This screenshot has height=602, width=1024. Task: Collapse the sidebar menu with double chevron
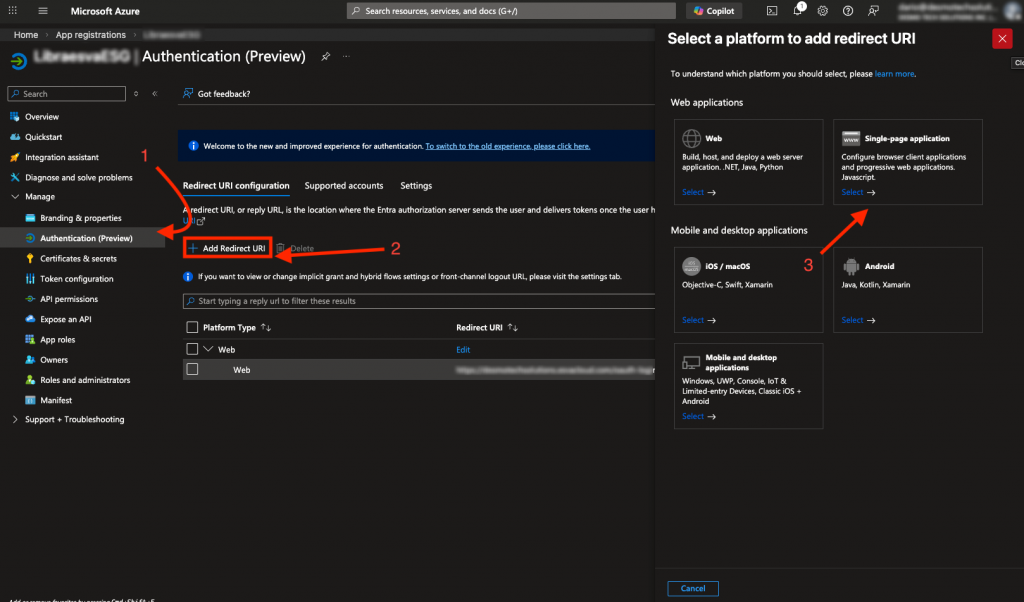(155, 93)
